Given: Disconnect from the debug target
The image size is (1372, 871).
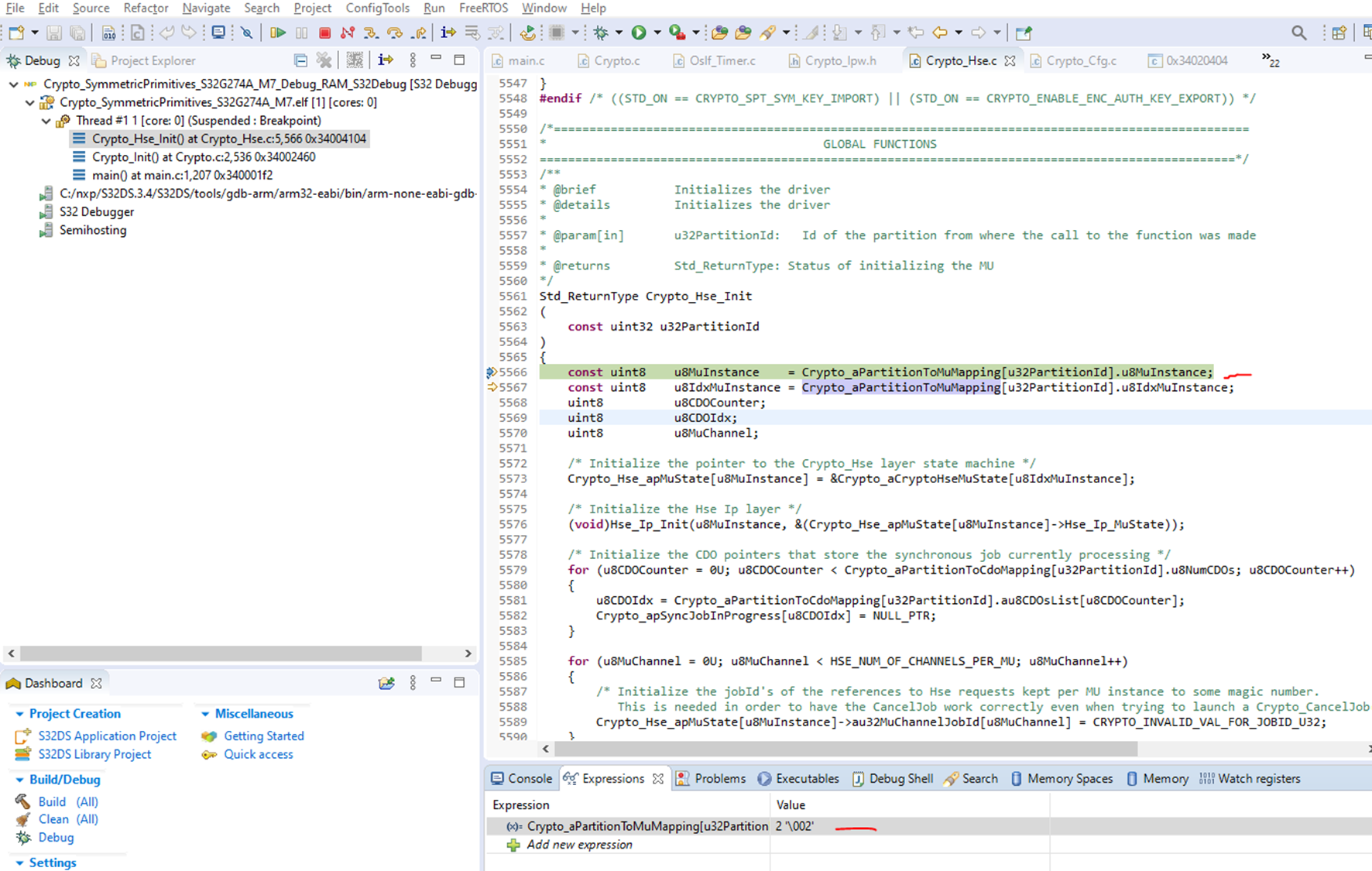Looking at the screenshot, I should tap(347, 33).
